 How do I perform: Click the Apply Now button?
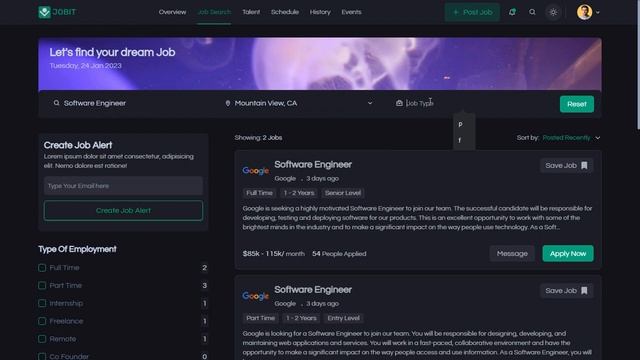[x=568, y=253]
